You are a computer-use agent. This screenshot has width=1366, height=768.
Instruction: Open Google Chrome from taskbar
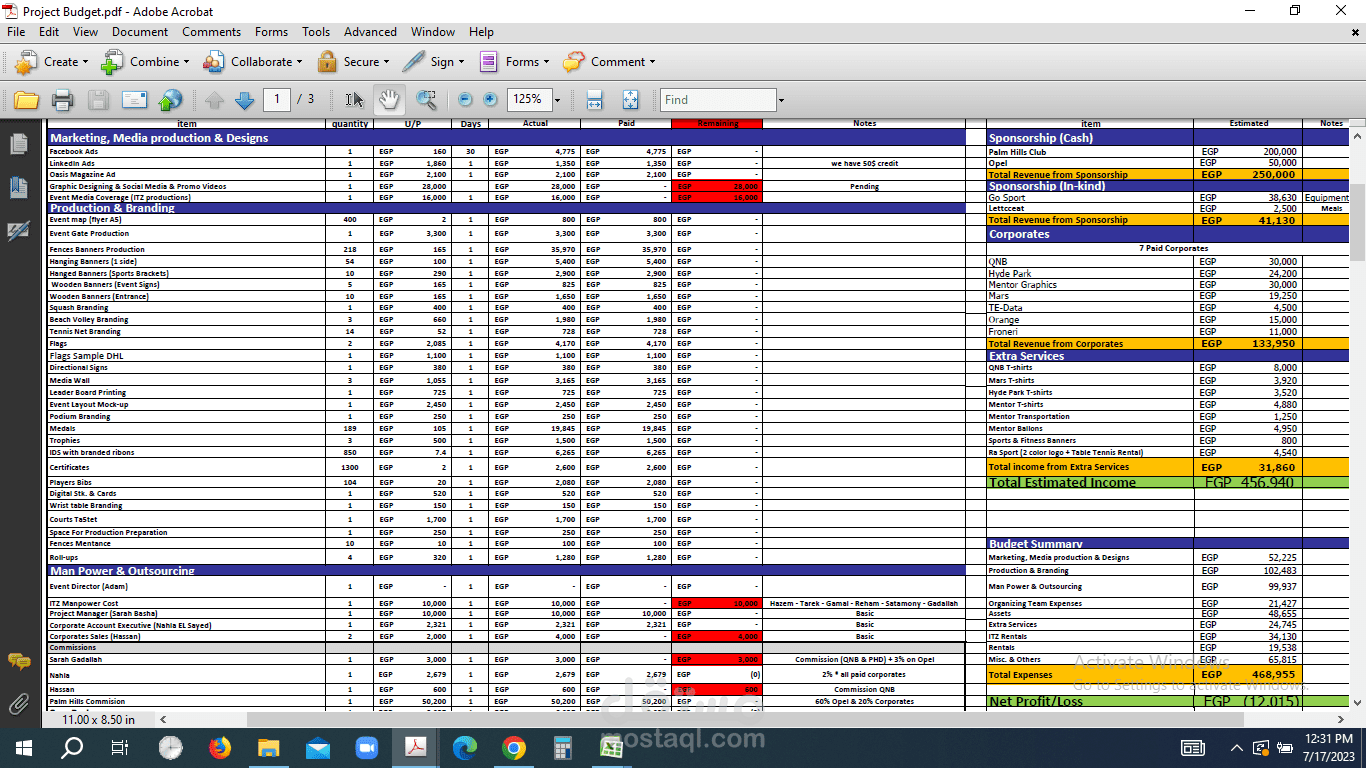514,747
